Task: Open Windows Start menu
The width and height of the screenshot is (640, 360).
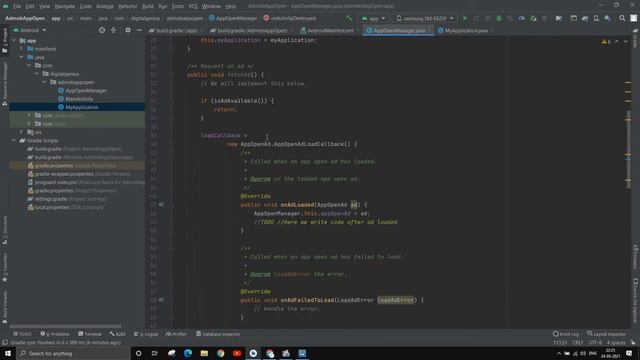Action: (8, 353)
